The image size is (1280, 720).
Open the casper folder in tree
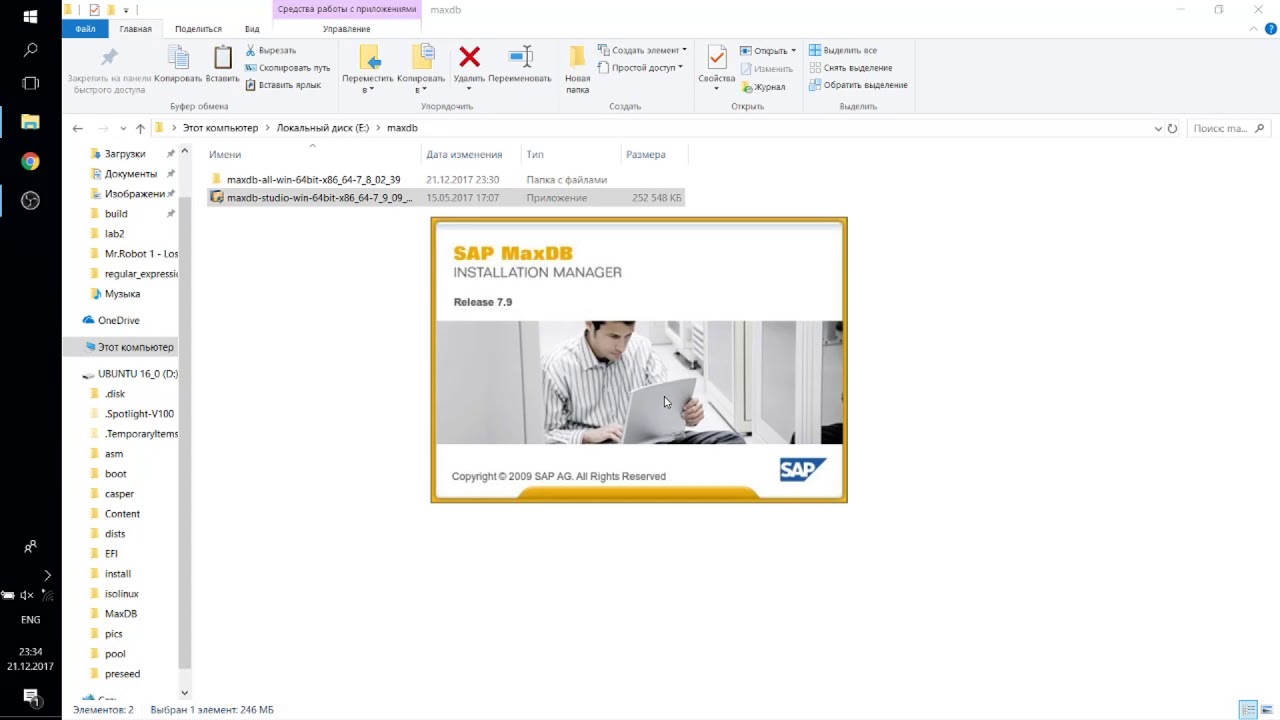119,494
